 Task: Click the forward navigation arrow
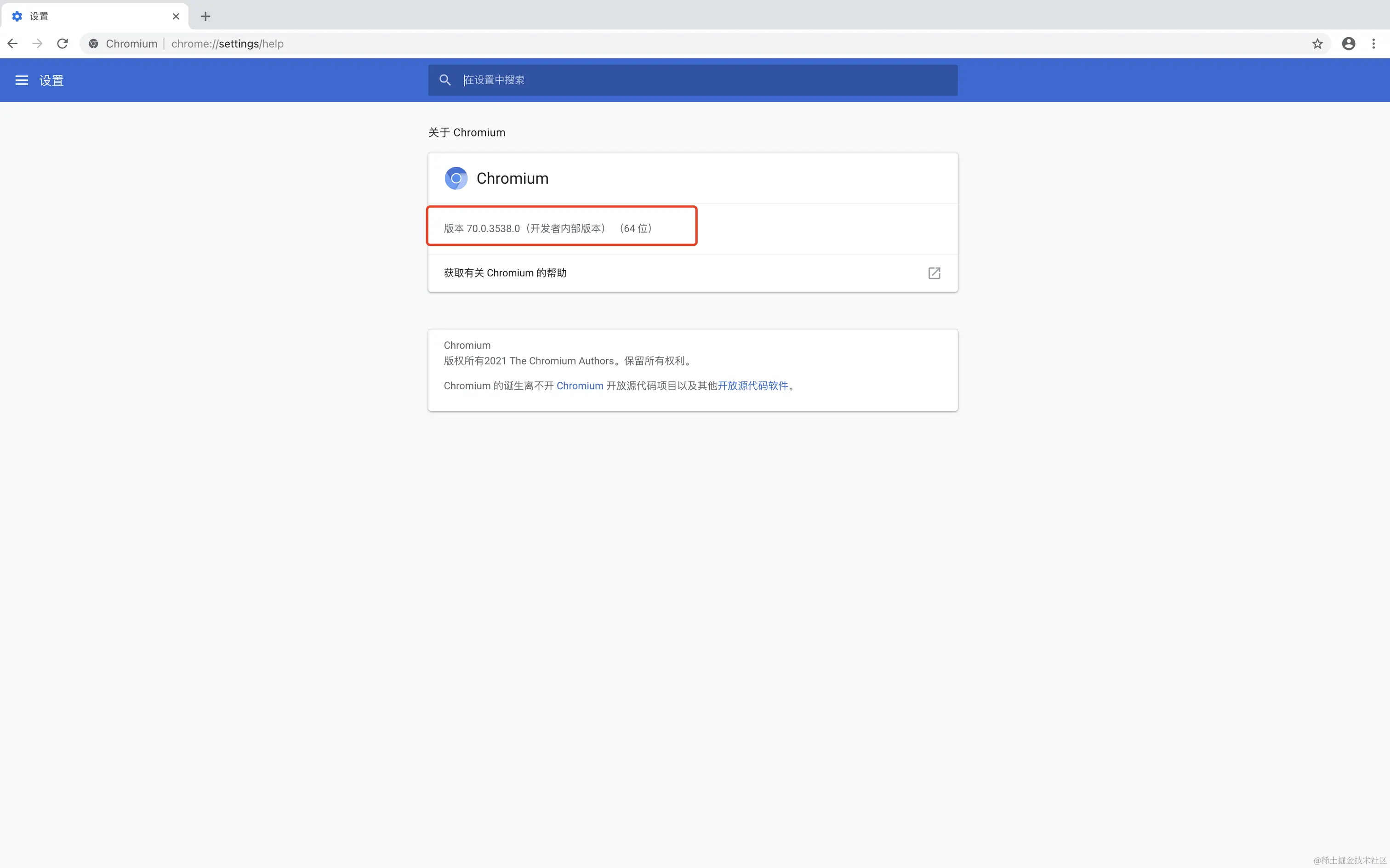pos(37,44)
